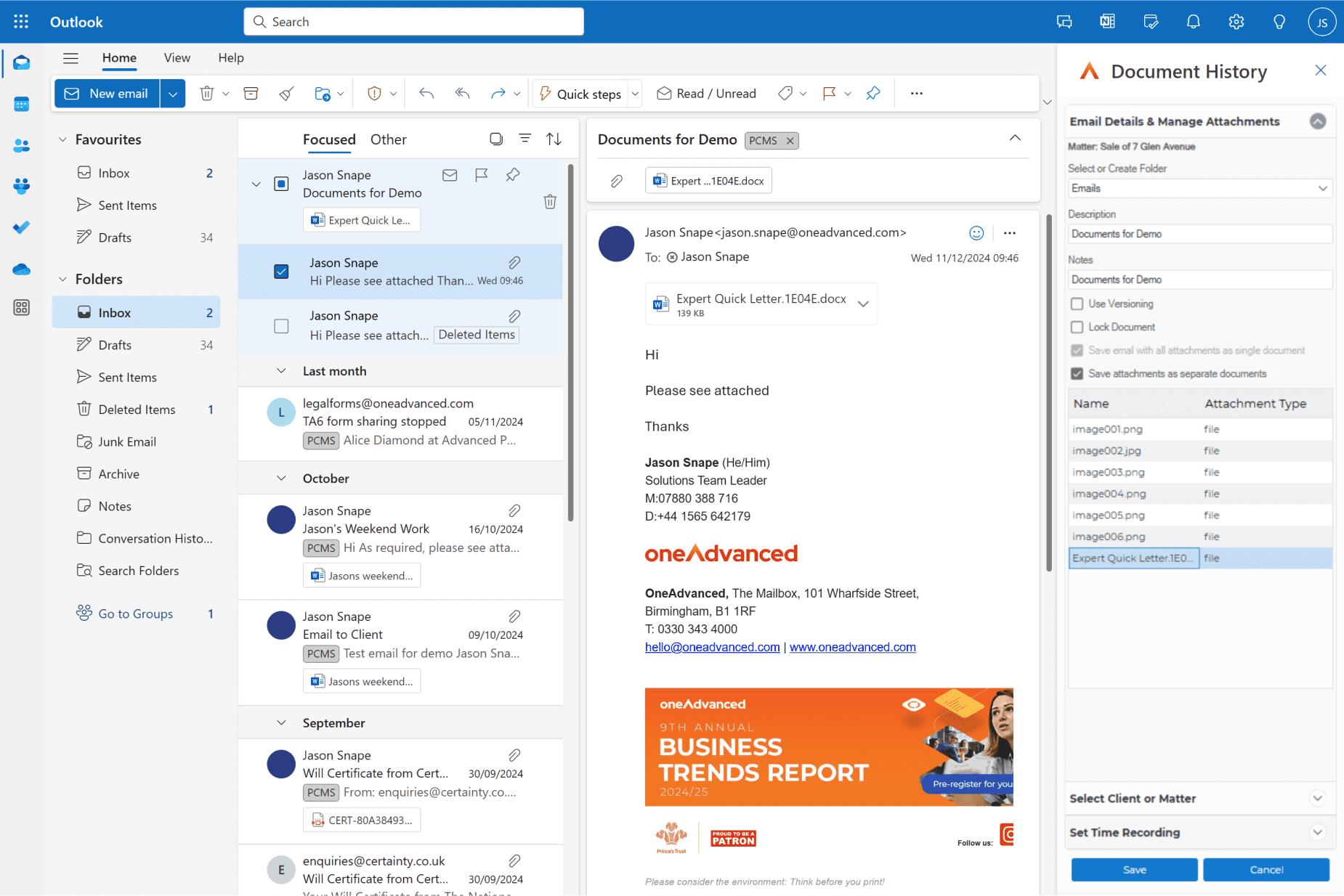Image resolution: width=1344 pixels, height=896 pixels.
Task: Open the Emails folder dropdown
Action: [x=1199, y=189]
